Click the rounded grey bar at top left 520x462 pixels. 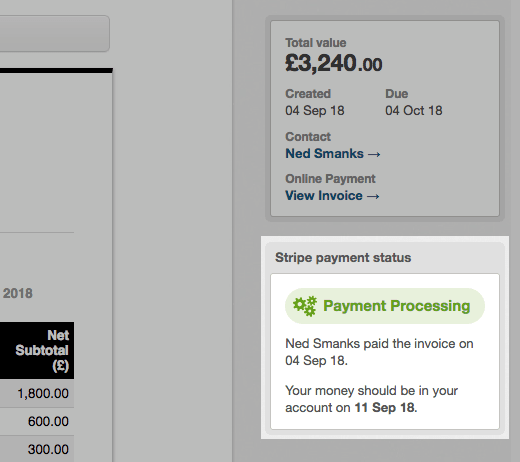pos(55,33)
